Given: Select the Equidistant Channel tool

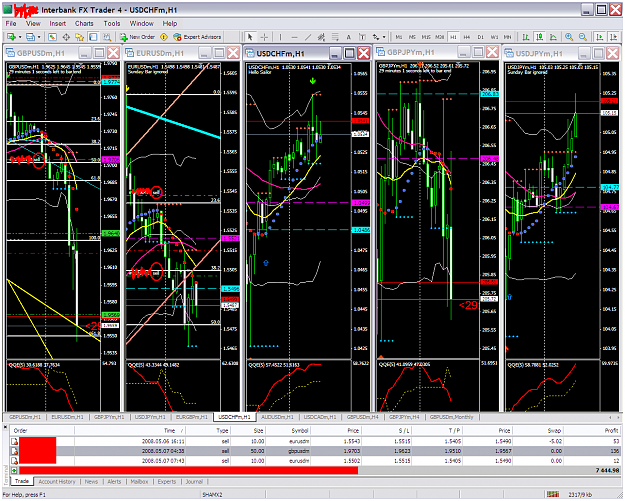Looking at the screenshot, I should [321, 37].
